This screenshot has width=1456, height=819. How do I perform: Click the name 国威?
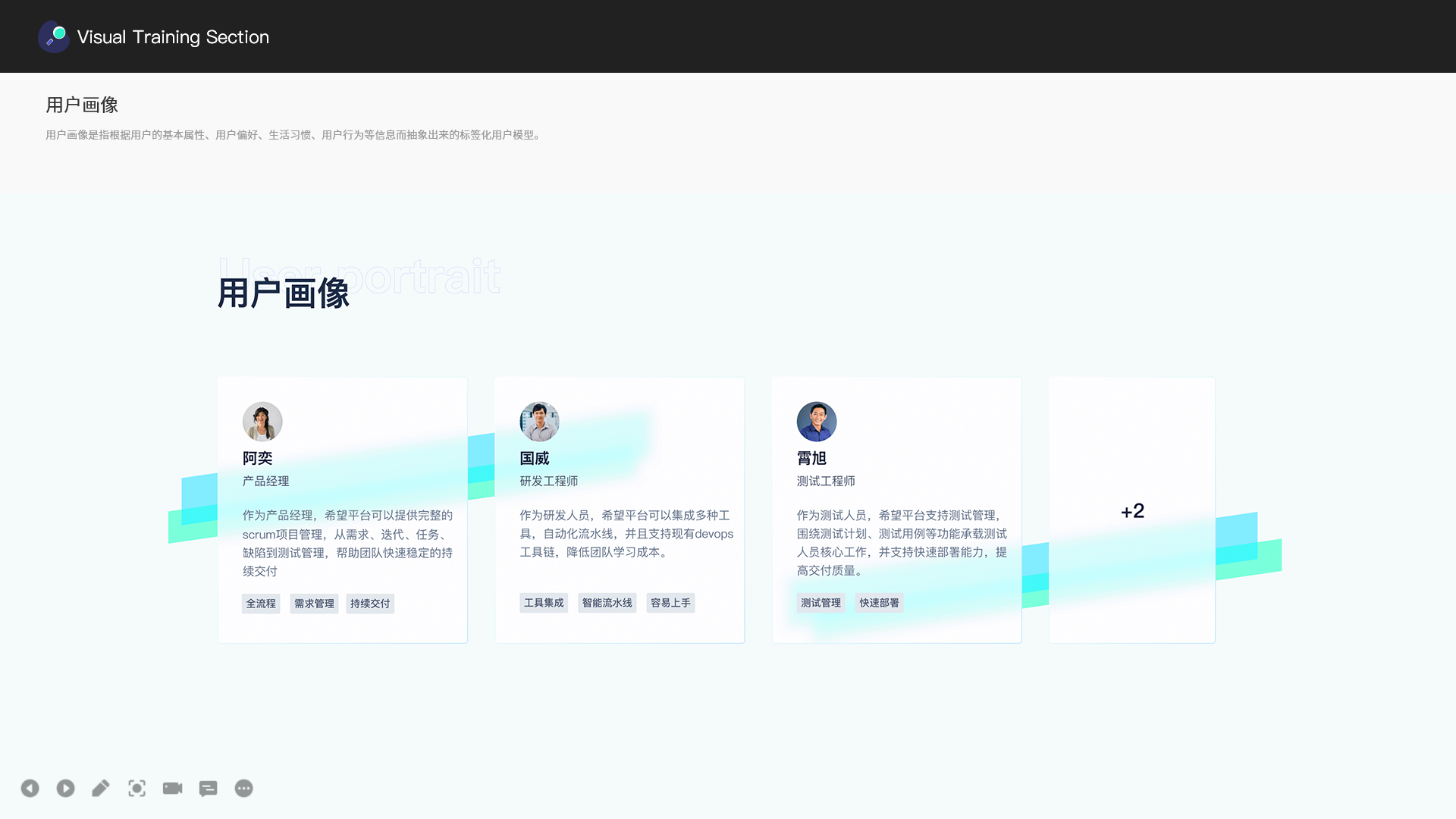click(x=535, y=458)
